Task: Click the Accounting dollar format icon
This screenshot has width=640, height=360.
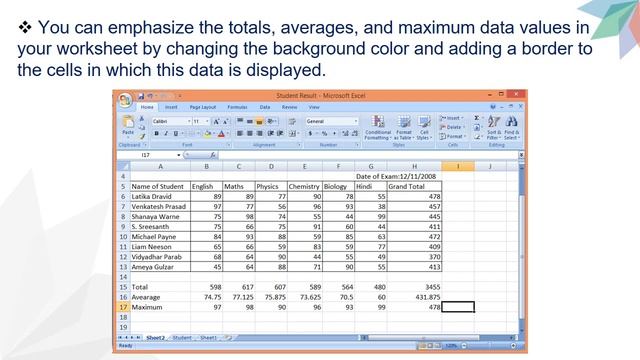Action: pyautogui.click(x=311, y=133)
